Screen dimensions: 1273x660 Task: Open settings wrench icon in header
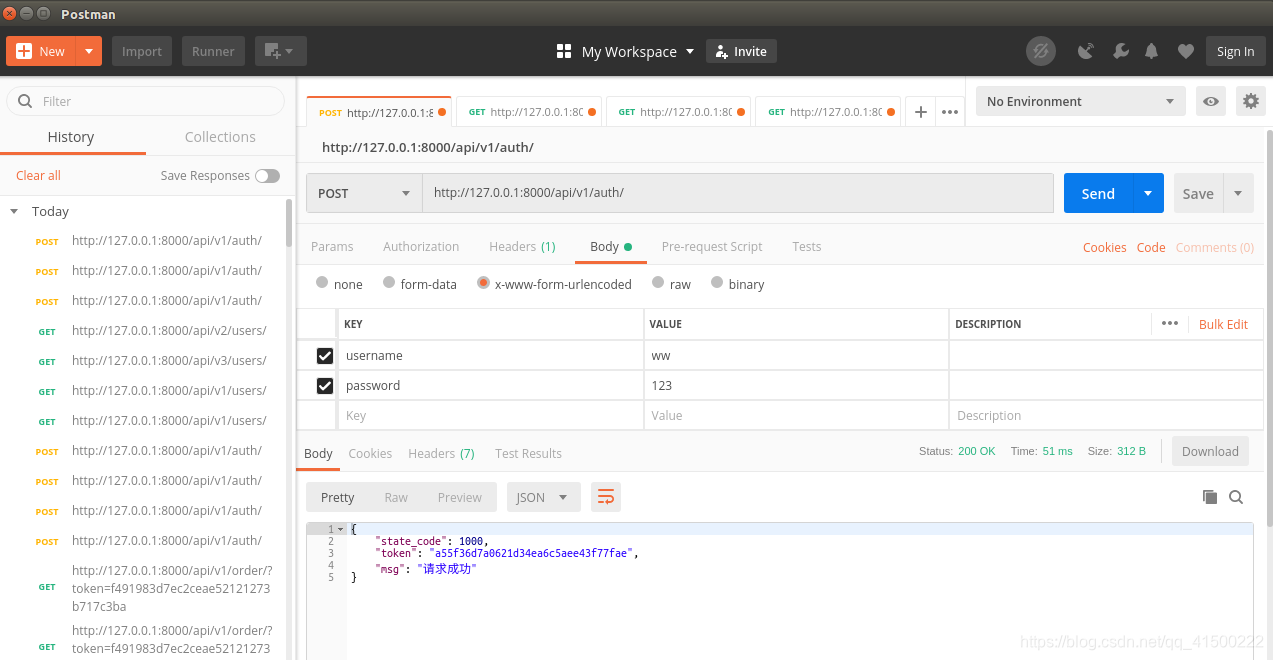coord(1120,51)
